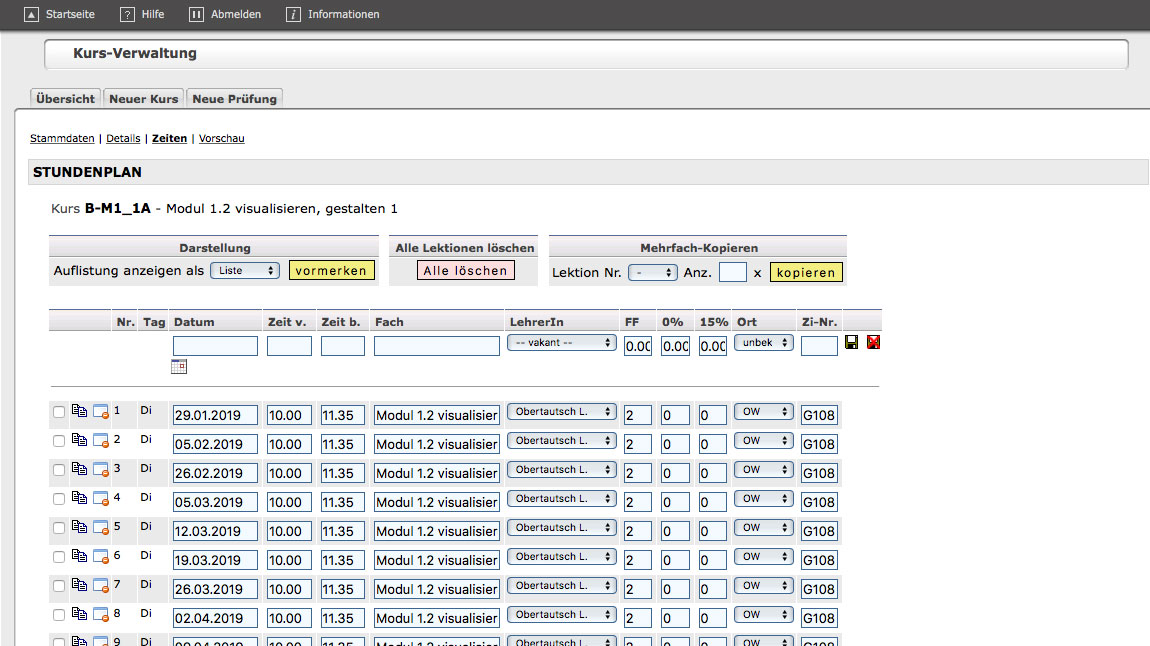Open the Auflistung anzeigen als Liste dropdown
The width and height of the screenshot is (1150, 646).
pos(244,271)
